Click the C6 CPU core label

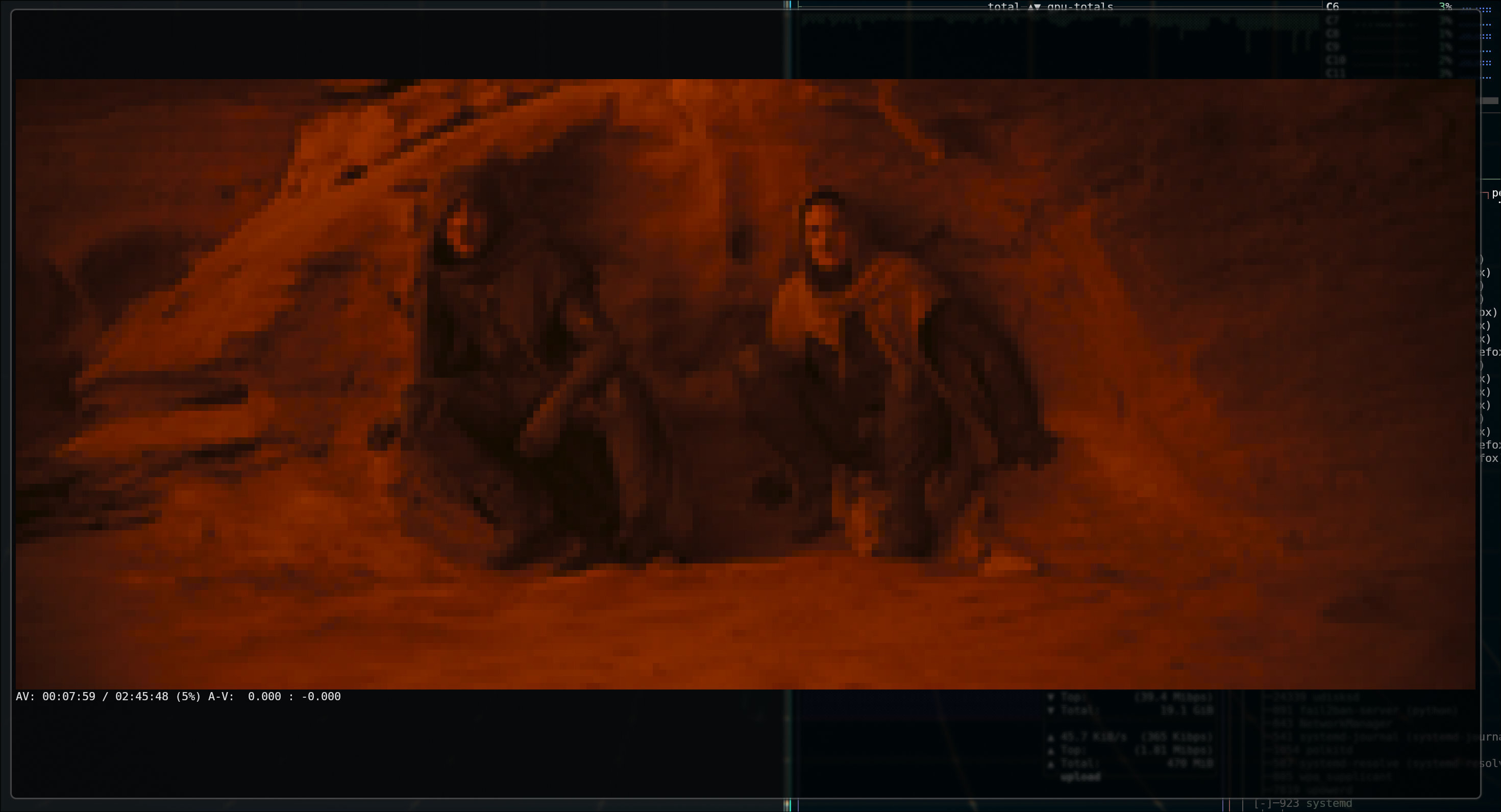coord(1332,7)
